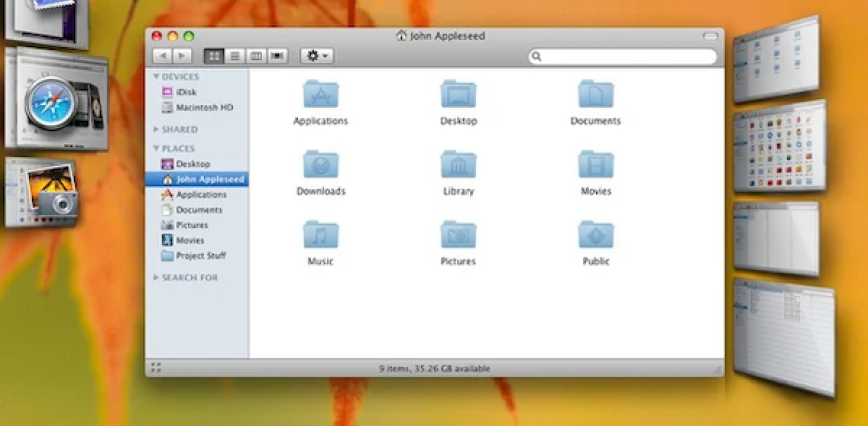This screenshot has height=426, width=868.
Task: Open the Action gear dropdown menu
Action: [316, 56]
